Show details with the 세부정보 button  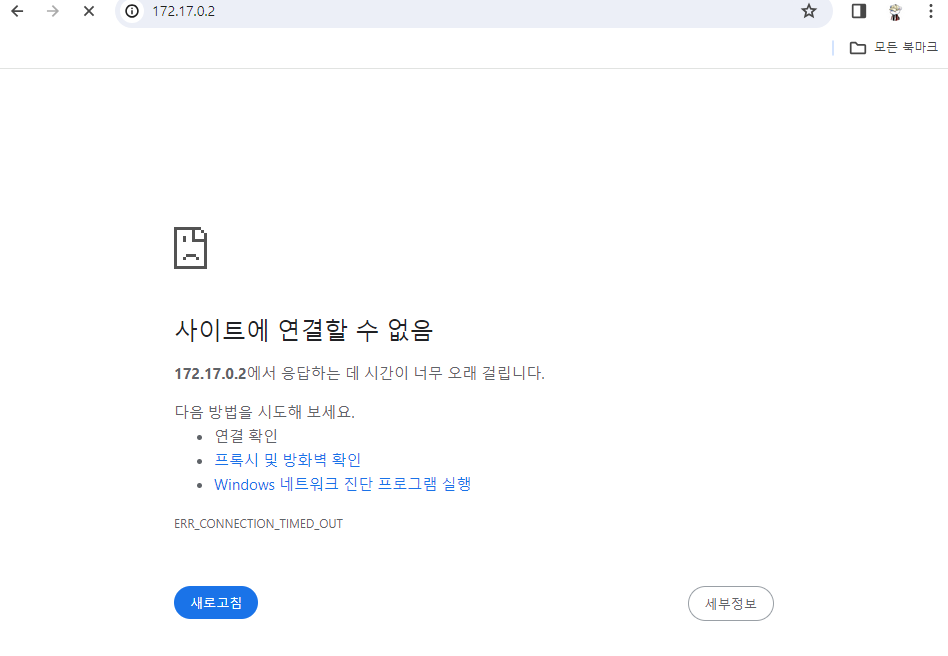point(730,603)
